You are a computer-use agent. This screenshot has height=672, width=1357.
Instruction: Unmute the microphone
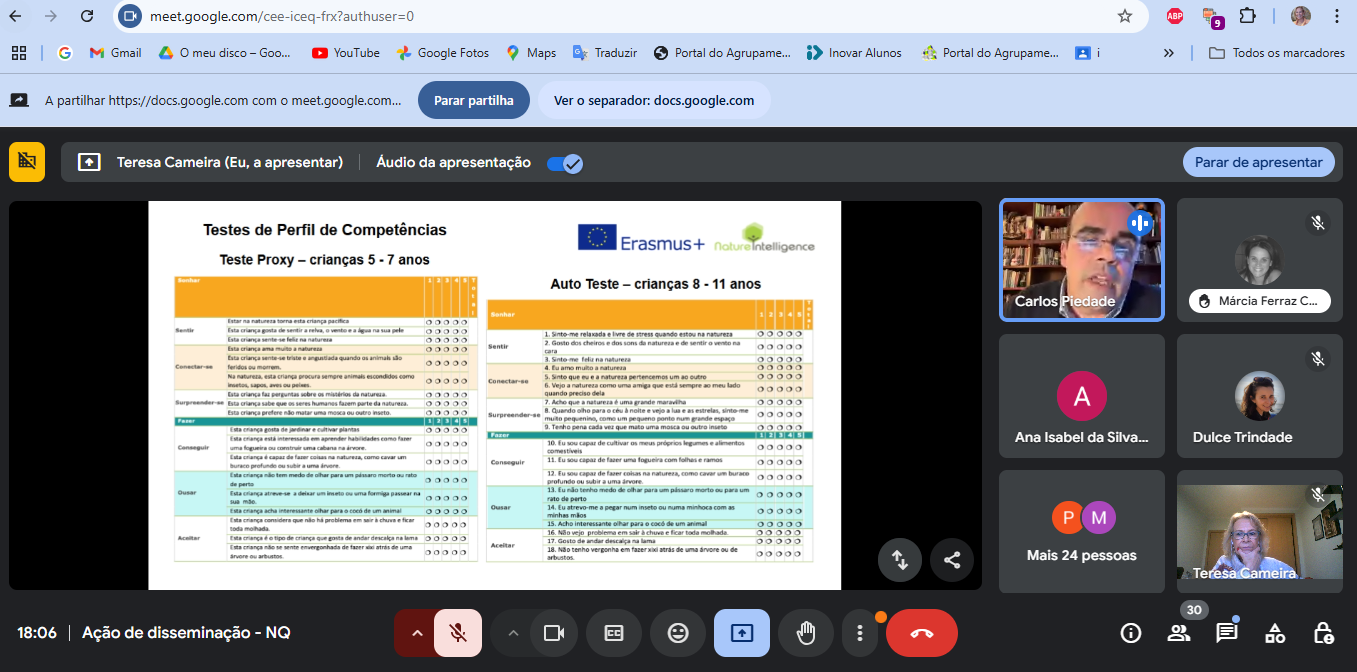coord(458,633)
